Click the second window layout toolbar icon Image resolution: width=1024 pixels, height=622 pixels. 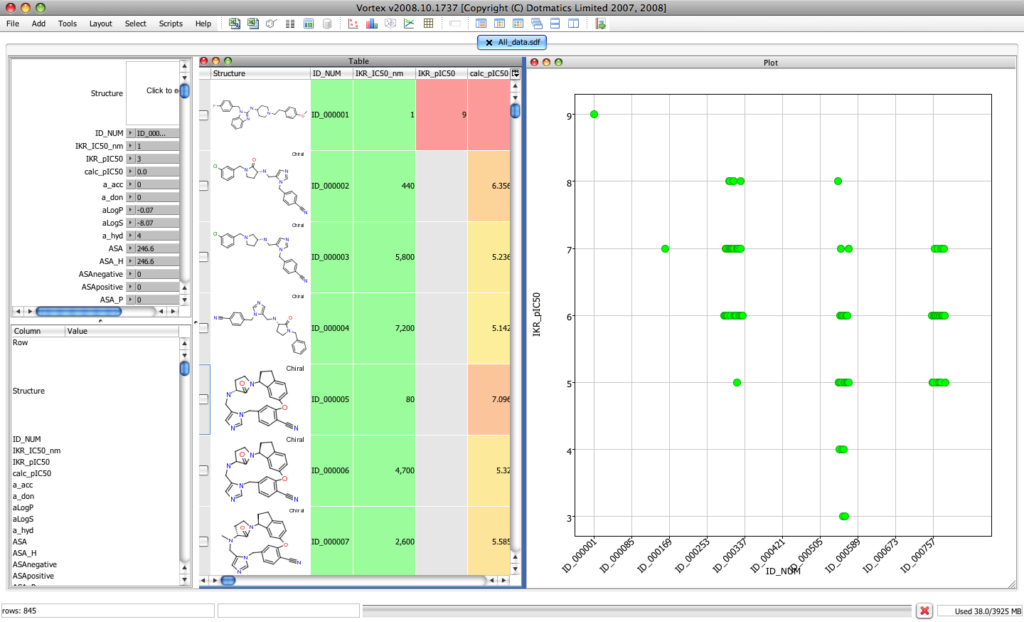pyautogui.click(x=500, y=24)
